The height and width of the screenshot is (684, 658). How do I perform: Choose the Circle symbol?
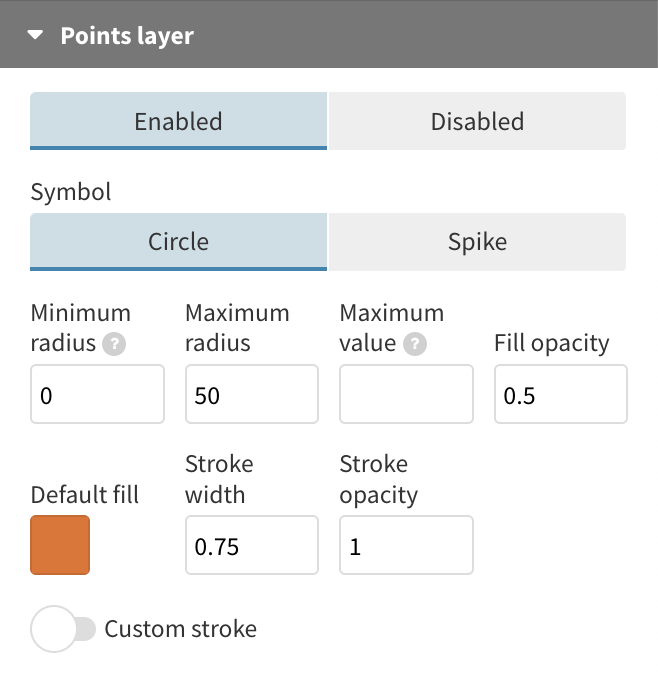click(x=178, y=242)
